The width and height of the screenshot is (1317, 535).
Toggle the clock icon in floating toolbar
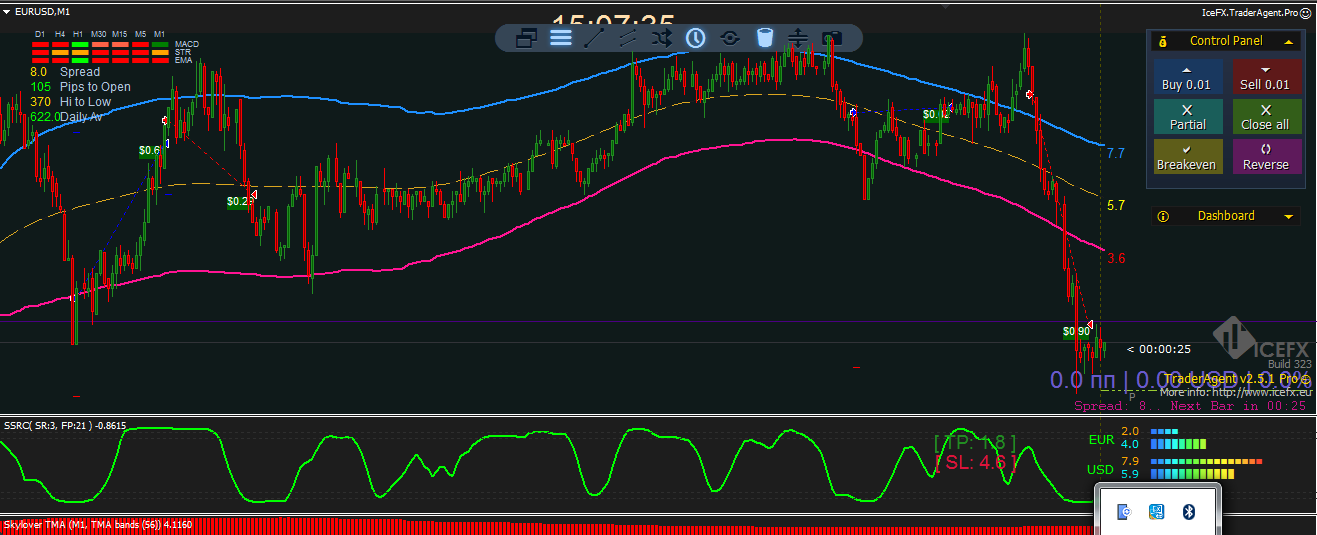point(695,38)
